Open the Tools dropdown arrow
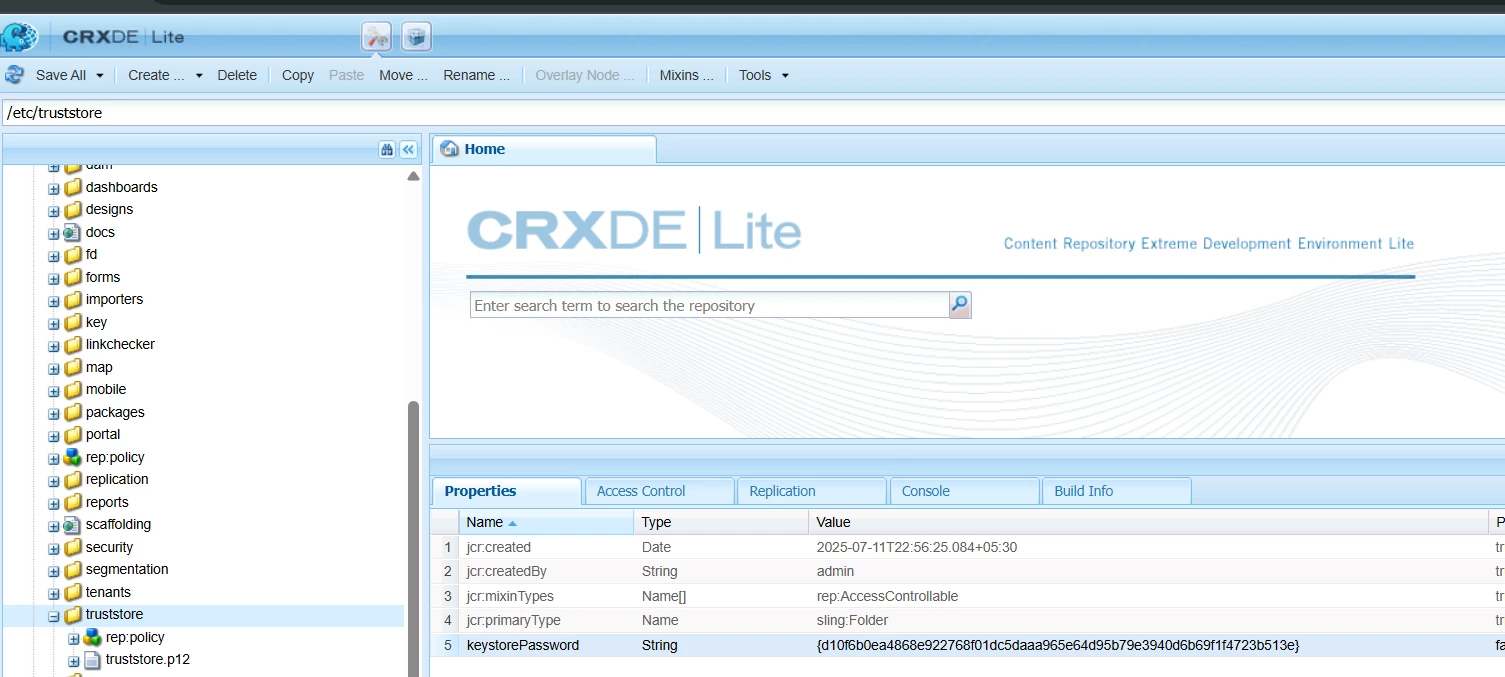This screenshot has height=677, width=1505. click(785, 75)
